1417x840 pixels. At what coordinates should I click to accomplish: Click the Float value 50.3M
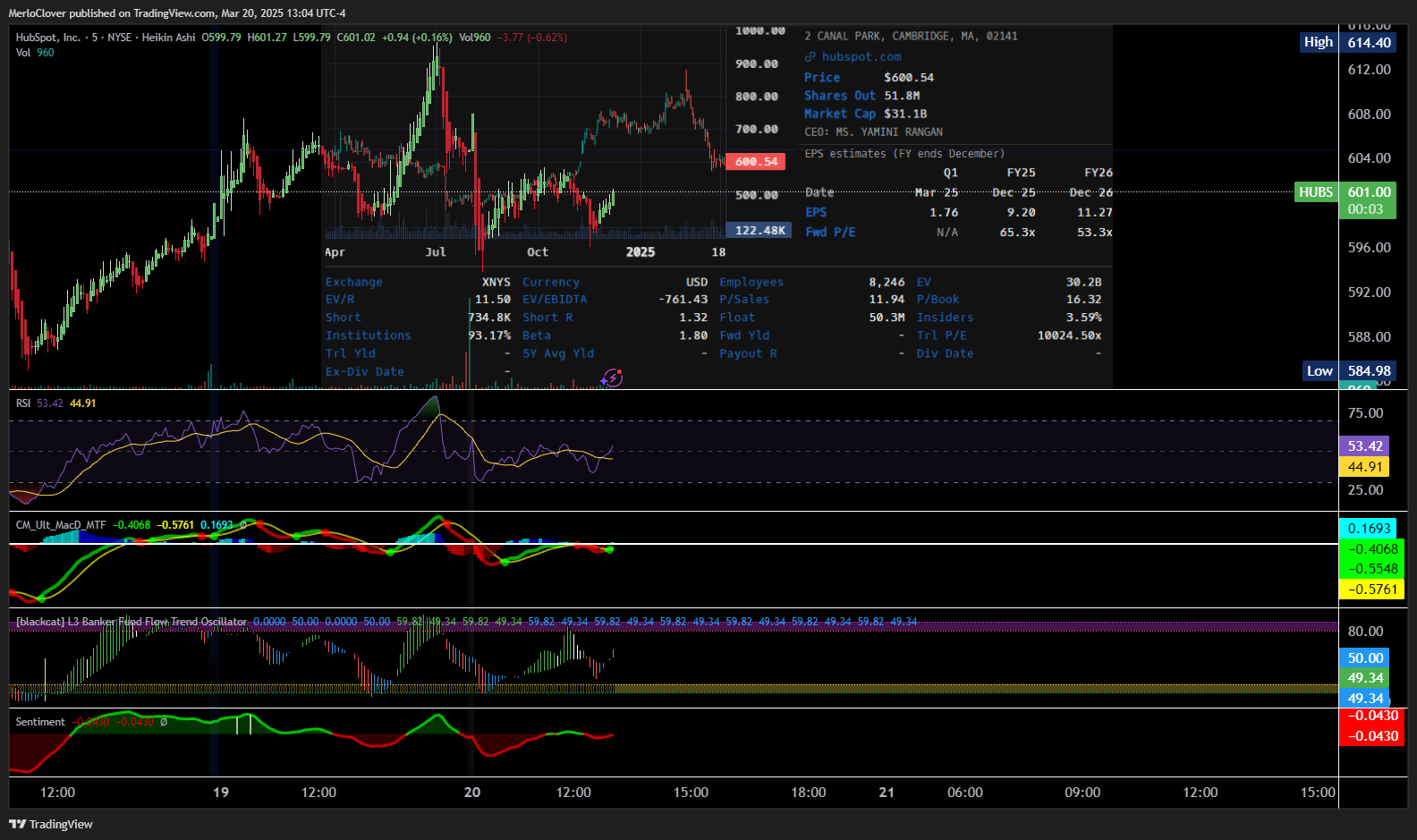coord(887,318)
